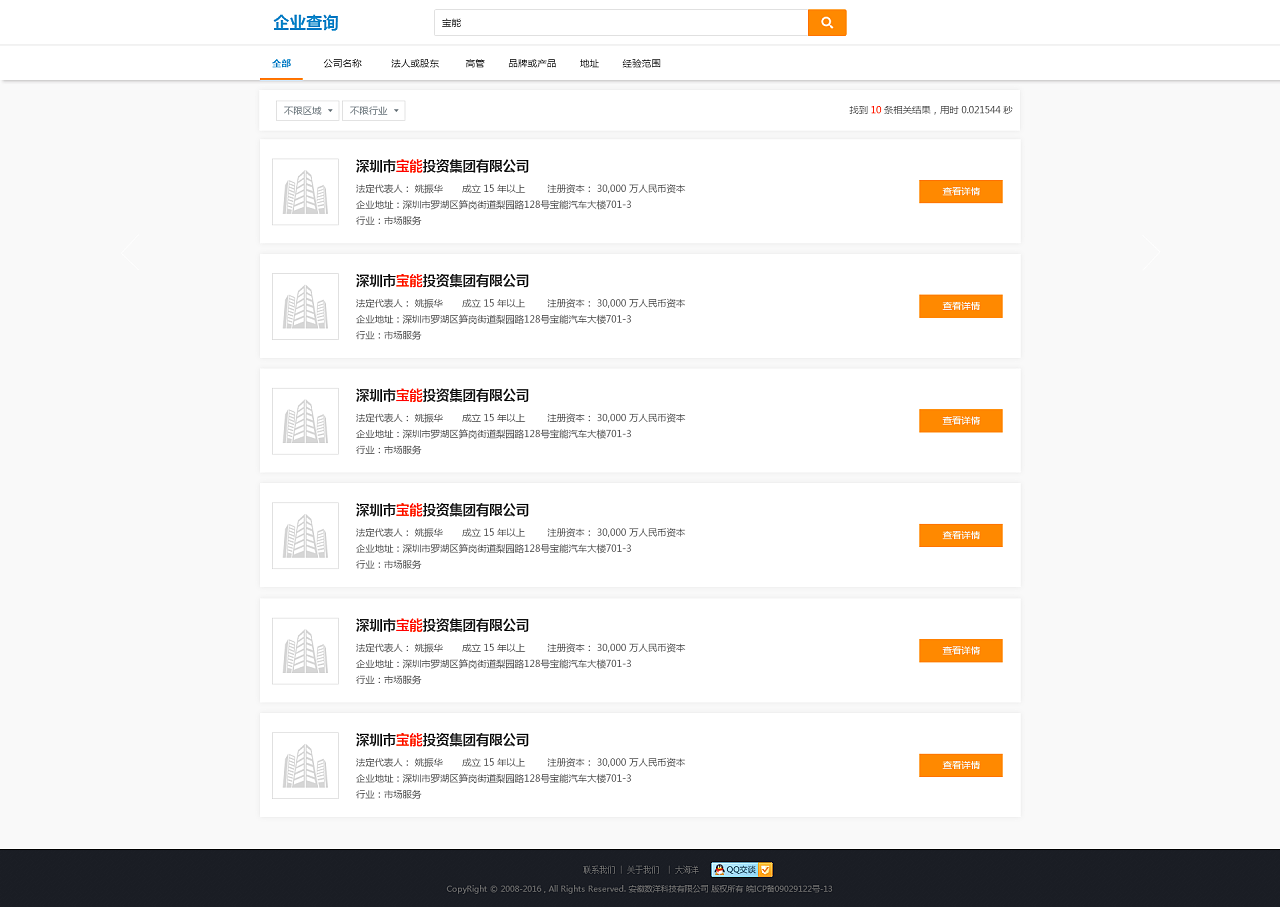Click the 企业查询 site logo
This screenshot has width=1280, height=907.
coord(305,21)
